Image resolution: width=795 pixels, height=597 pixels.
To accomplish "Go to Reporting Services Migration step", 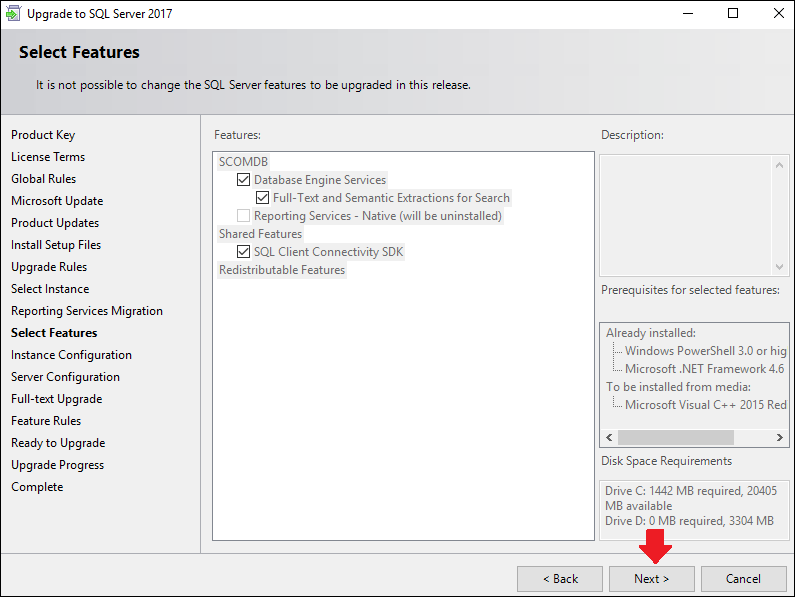I will click(x=87, y=311).
